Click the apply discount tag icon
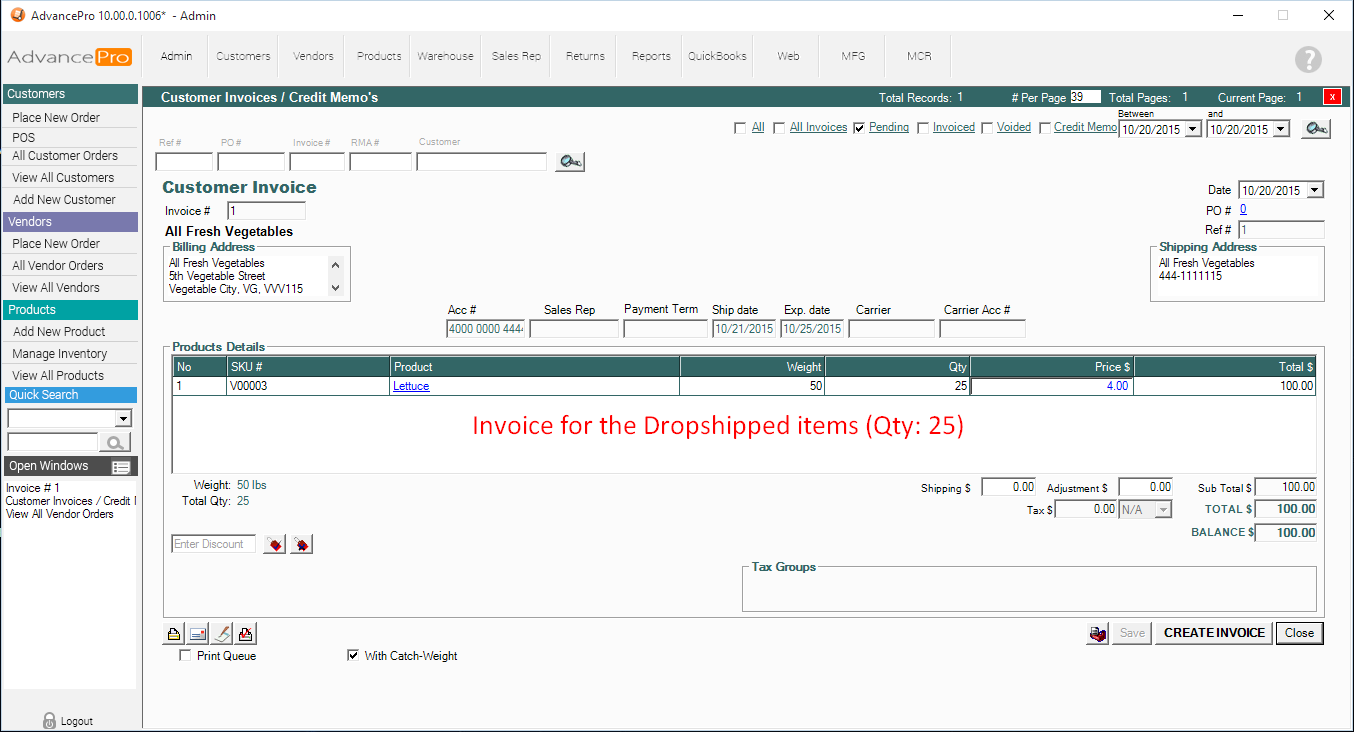The image size is (1354, 732). tap(274, 544)
